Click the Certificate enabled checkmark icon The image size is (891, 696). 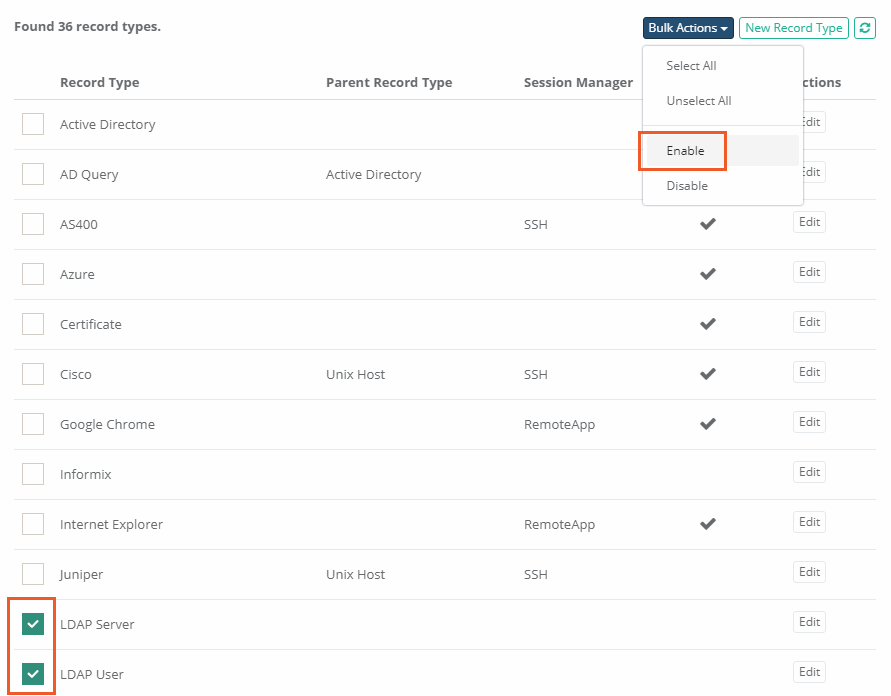(708, 324)
